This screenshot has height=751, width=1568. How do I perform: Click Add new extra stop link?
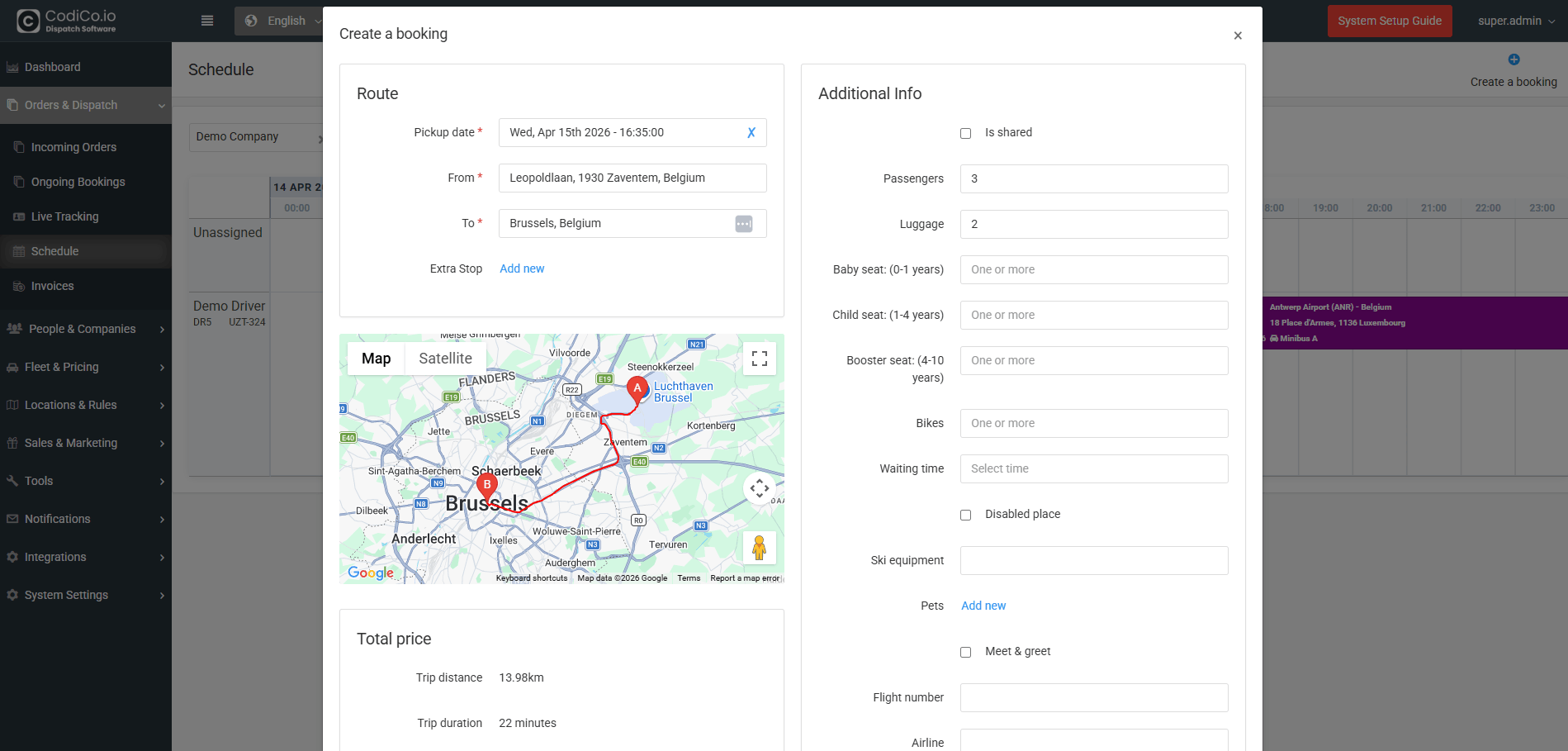coord(522,269)
